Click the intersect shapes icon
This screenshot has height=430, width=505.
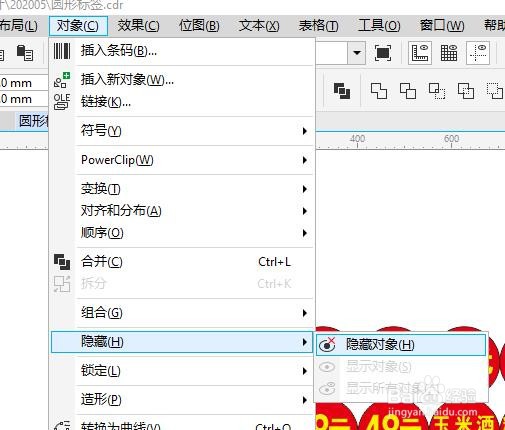(437, 91)
